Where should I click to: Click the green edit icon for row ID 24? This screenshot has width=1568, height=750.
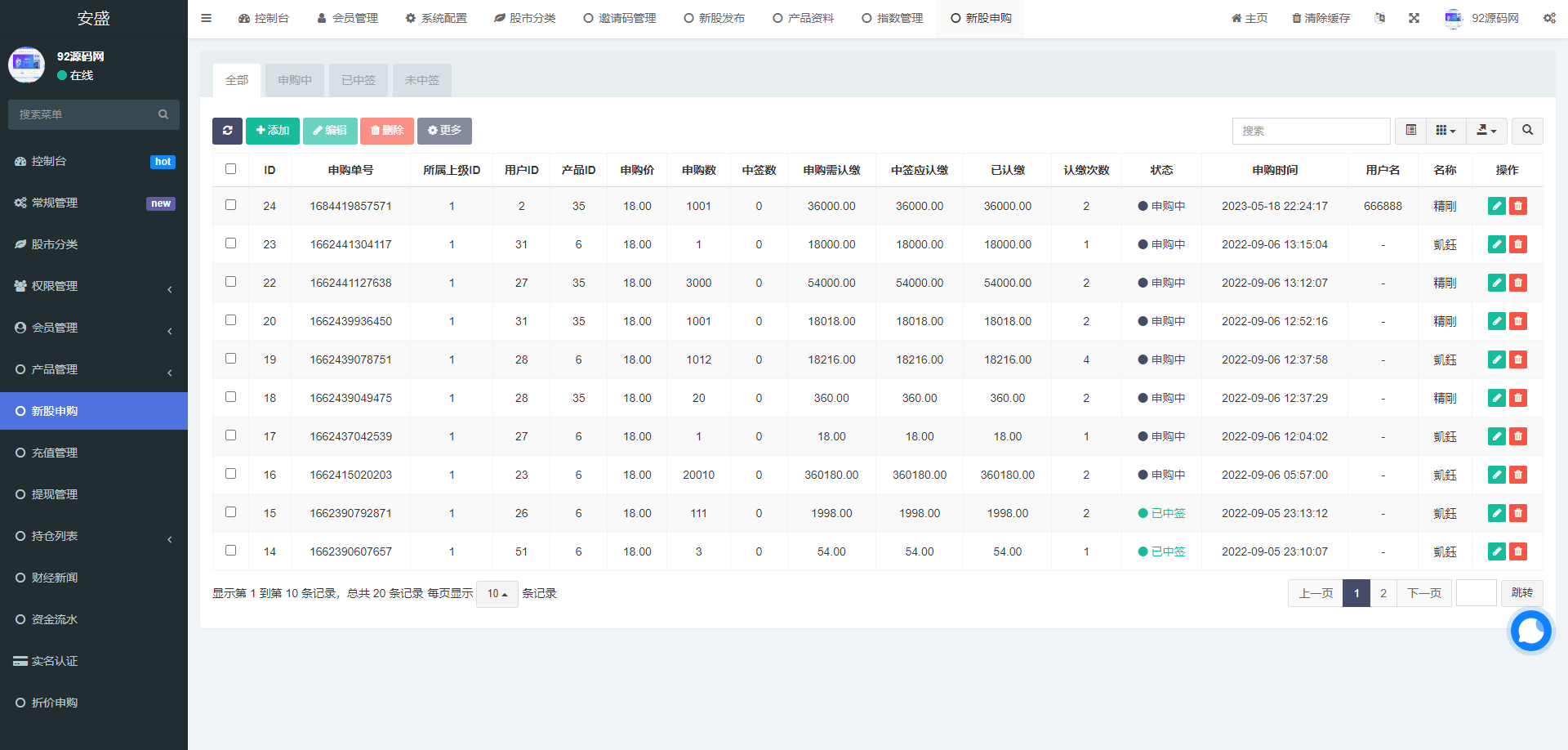coord(1496,206)
